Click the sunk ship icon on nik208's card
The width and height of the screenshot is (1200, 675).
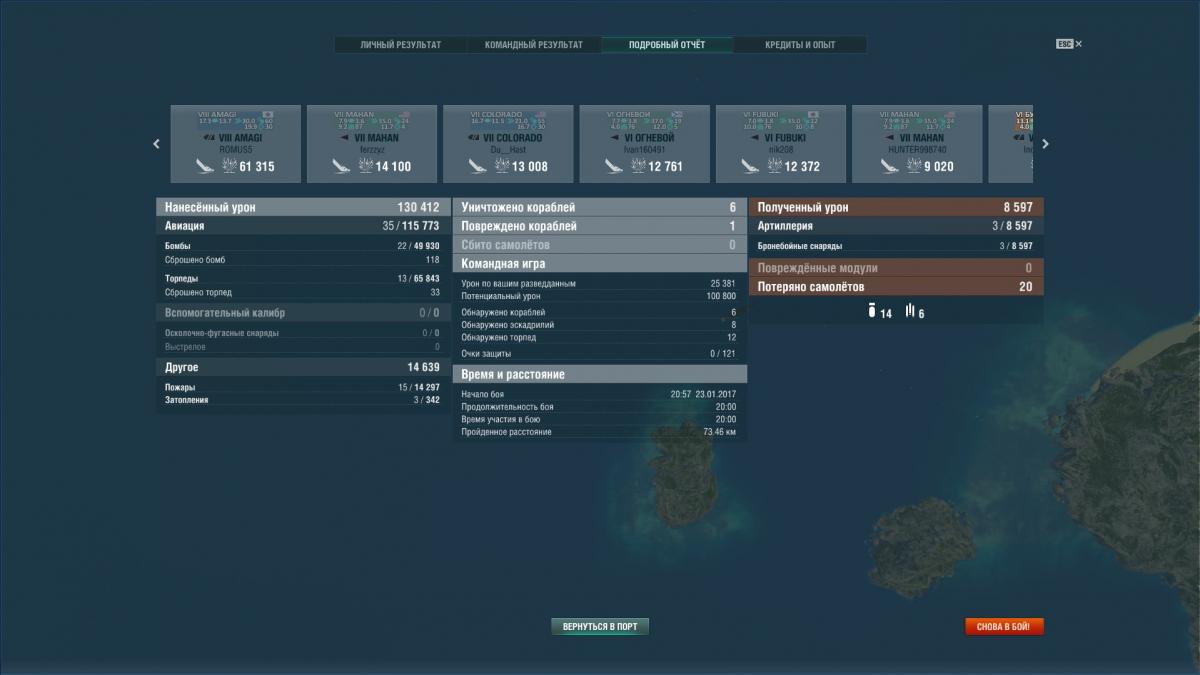pyautogui.click(x=750, y=166)
